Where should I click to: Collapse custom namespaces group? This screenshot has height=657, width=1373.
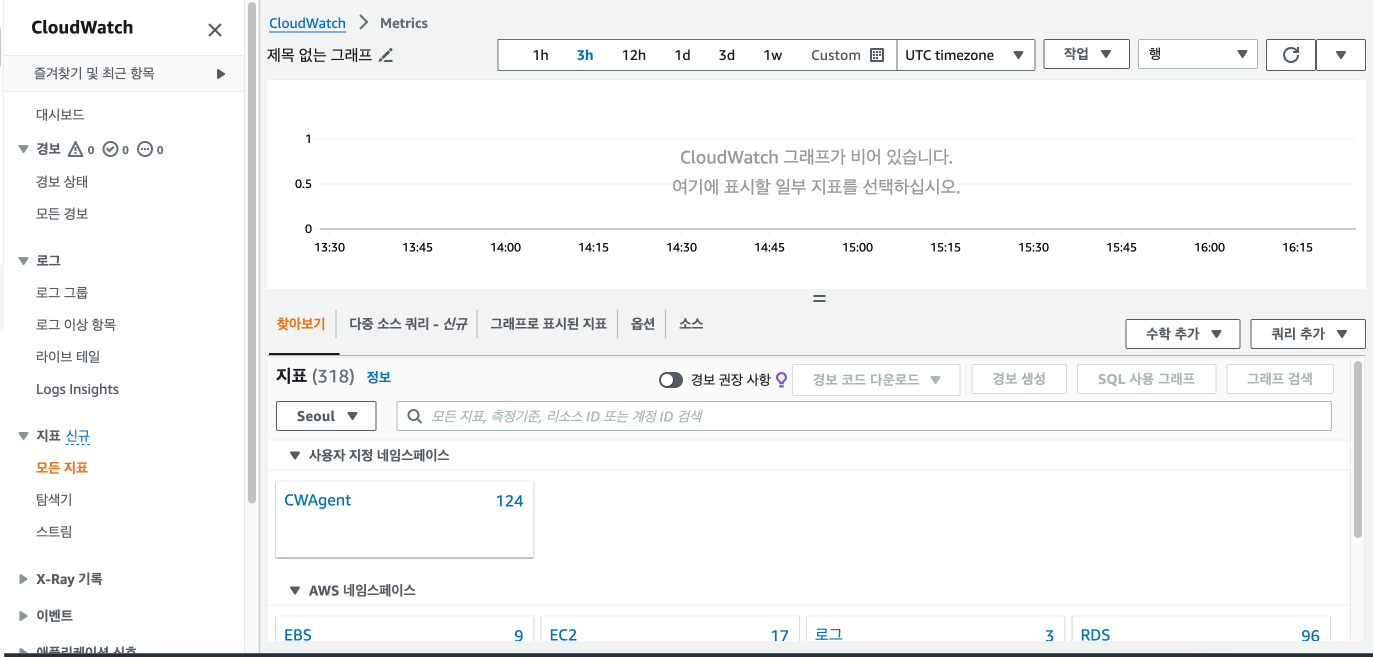295,455
